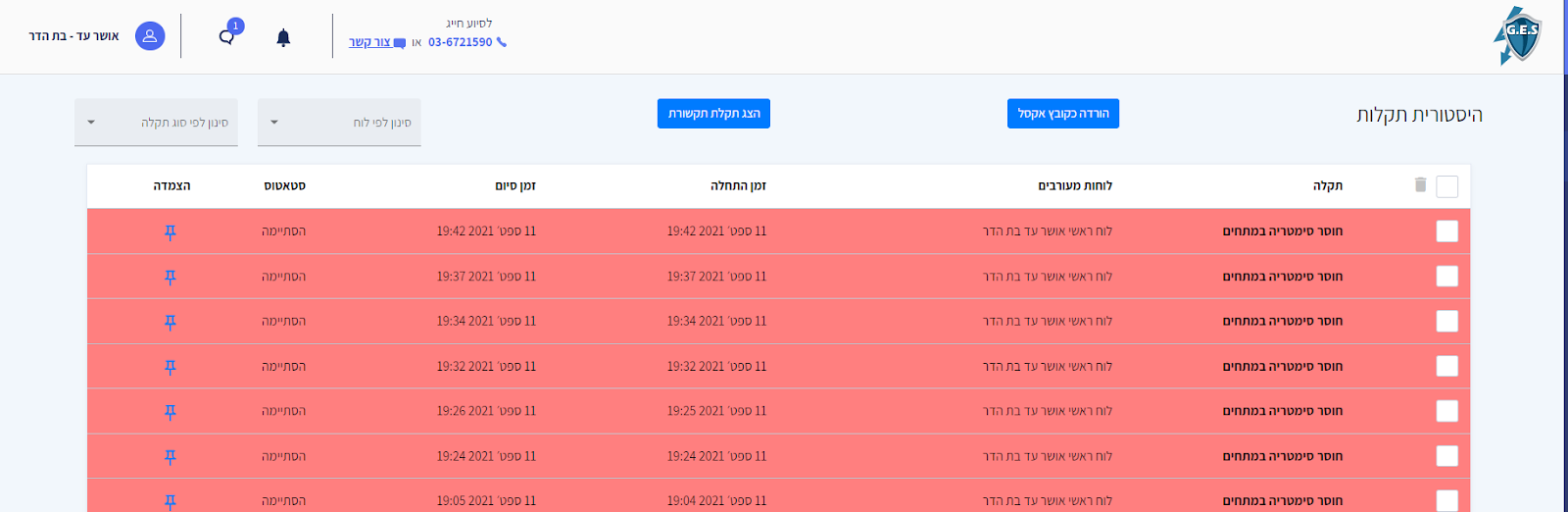Tick the select-all checkbox in table header
Viewport: 1568px width, 512px height.
click(x=1446, y=186)
